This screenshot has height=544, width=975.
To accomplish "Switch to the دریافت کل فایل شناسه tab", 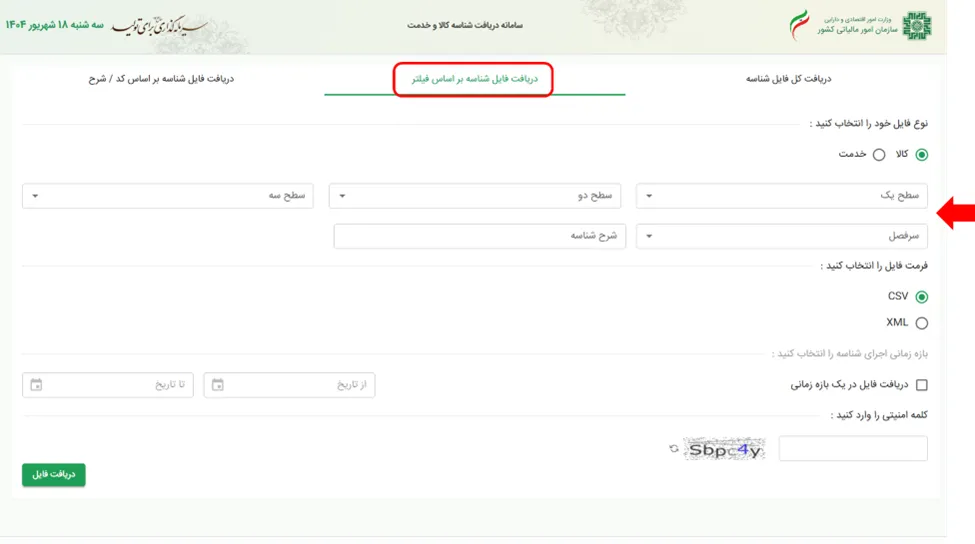I will tap(788, 79).
